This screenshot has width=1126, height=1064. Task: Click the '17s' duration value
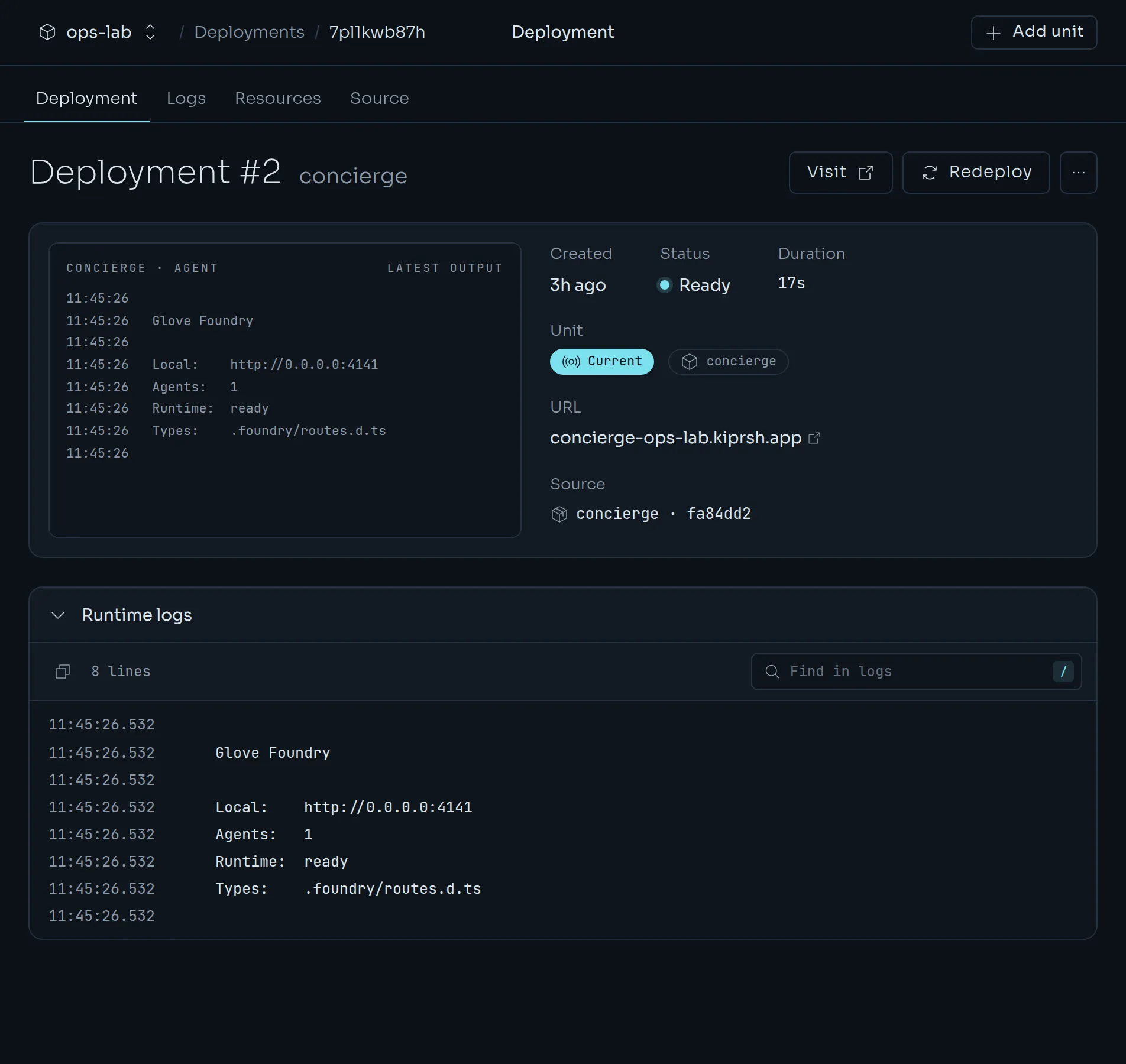click(x=791, y=283)
